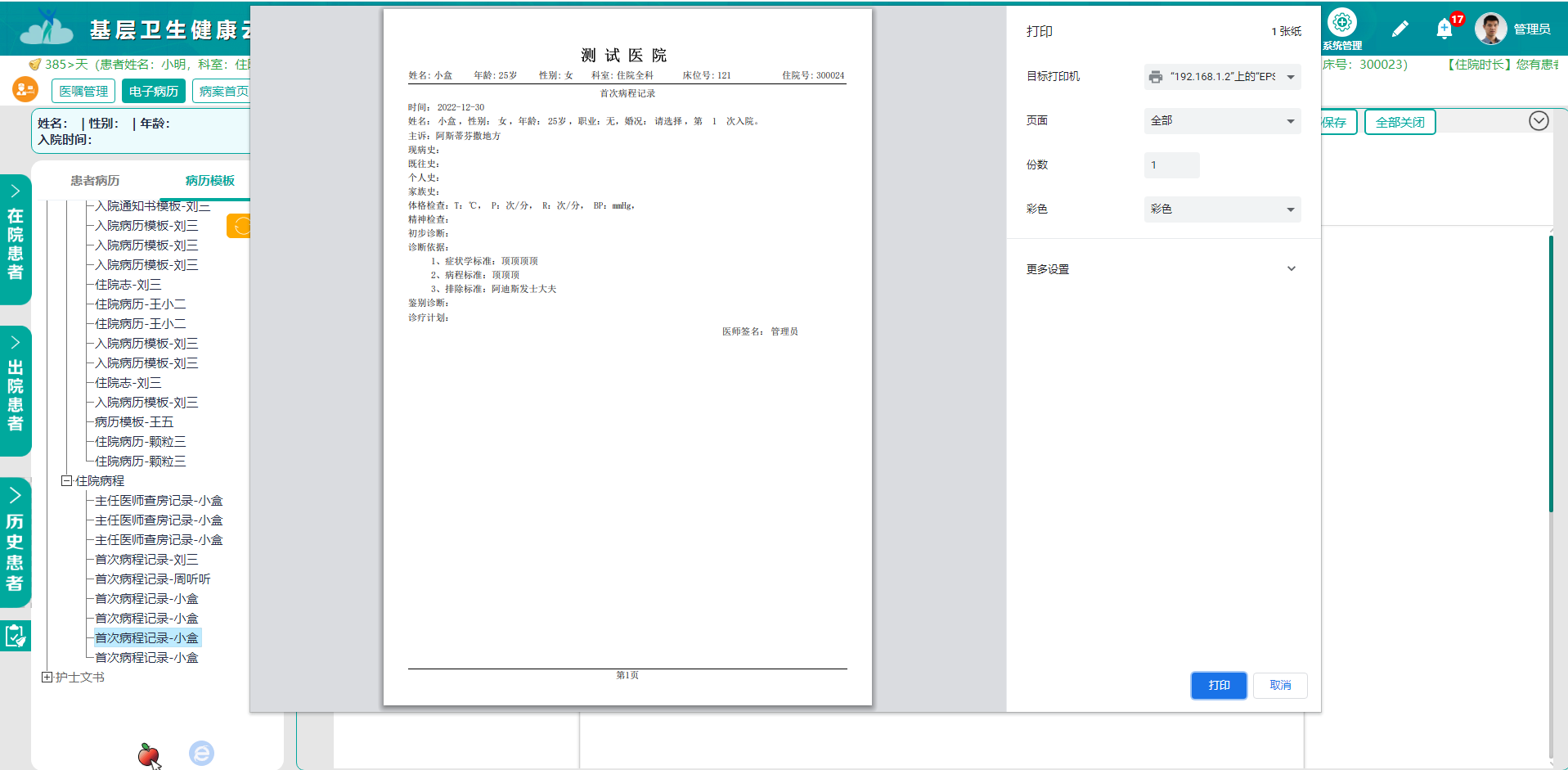This screenshot has width=1568, height=770.
Task: Open notification bell showing 17 alerts
Action: click(x=1444, y=29)
